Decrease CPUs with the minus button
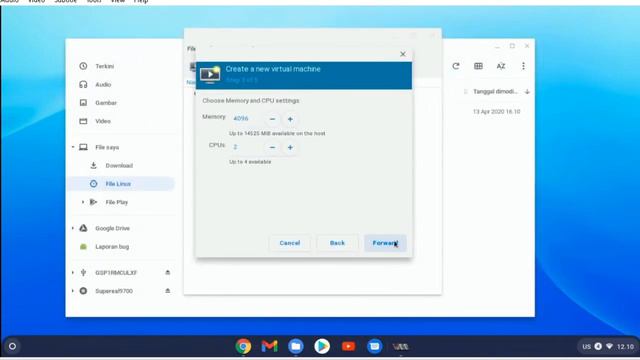The height and width of the screenshot is (360, 640). [x=272, y=147]
